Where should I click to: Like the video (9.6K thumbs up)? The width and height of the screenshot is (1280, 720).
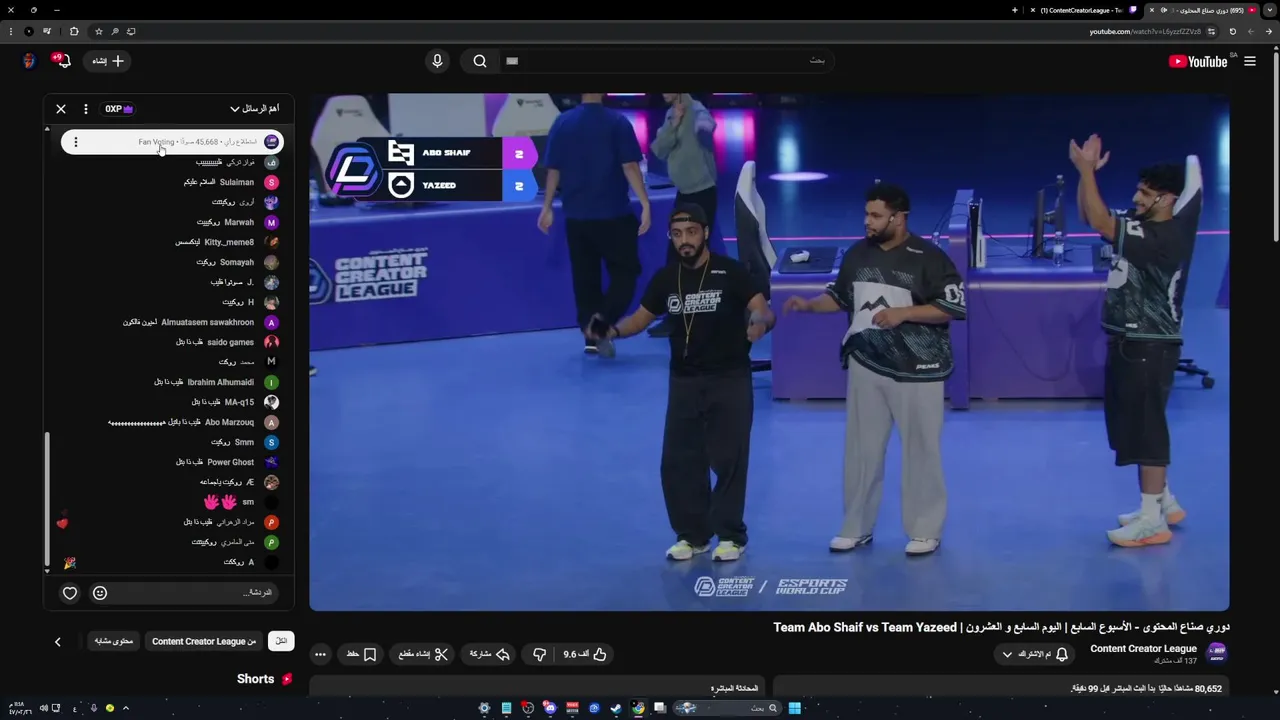tap(585, 654)
